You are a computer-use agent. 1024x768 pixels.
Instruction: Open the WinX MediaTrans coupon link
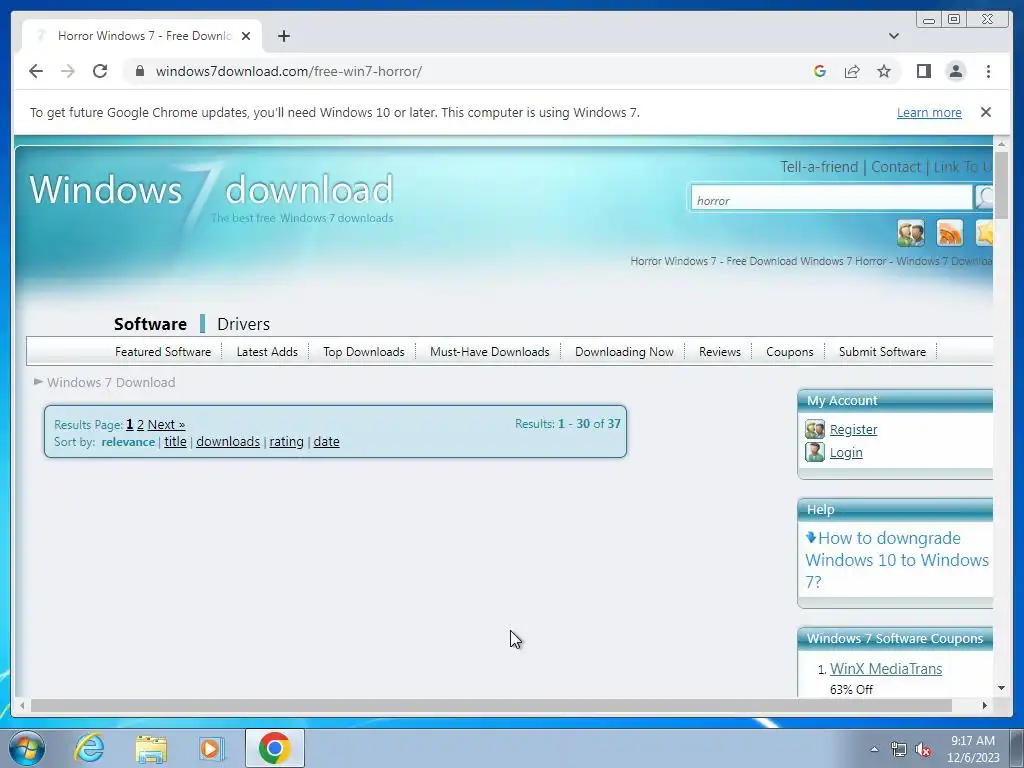[886, 669]
